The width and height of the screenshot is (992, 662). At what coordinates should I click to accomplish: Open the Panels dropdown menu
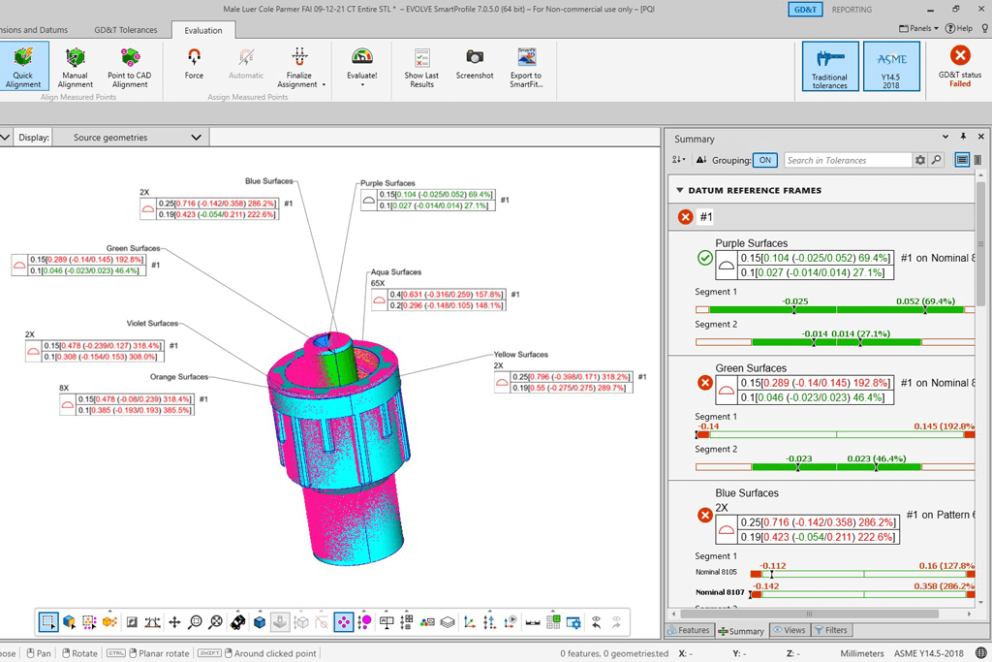[918, 28]
